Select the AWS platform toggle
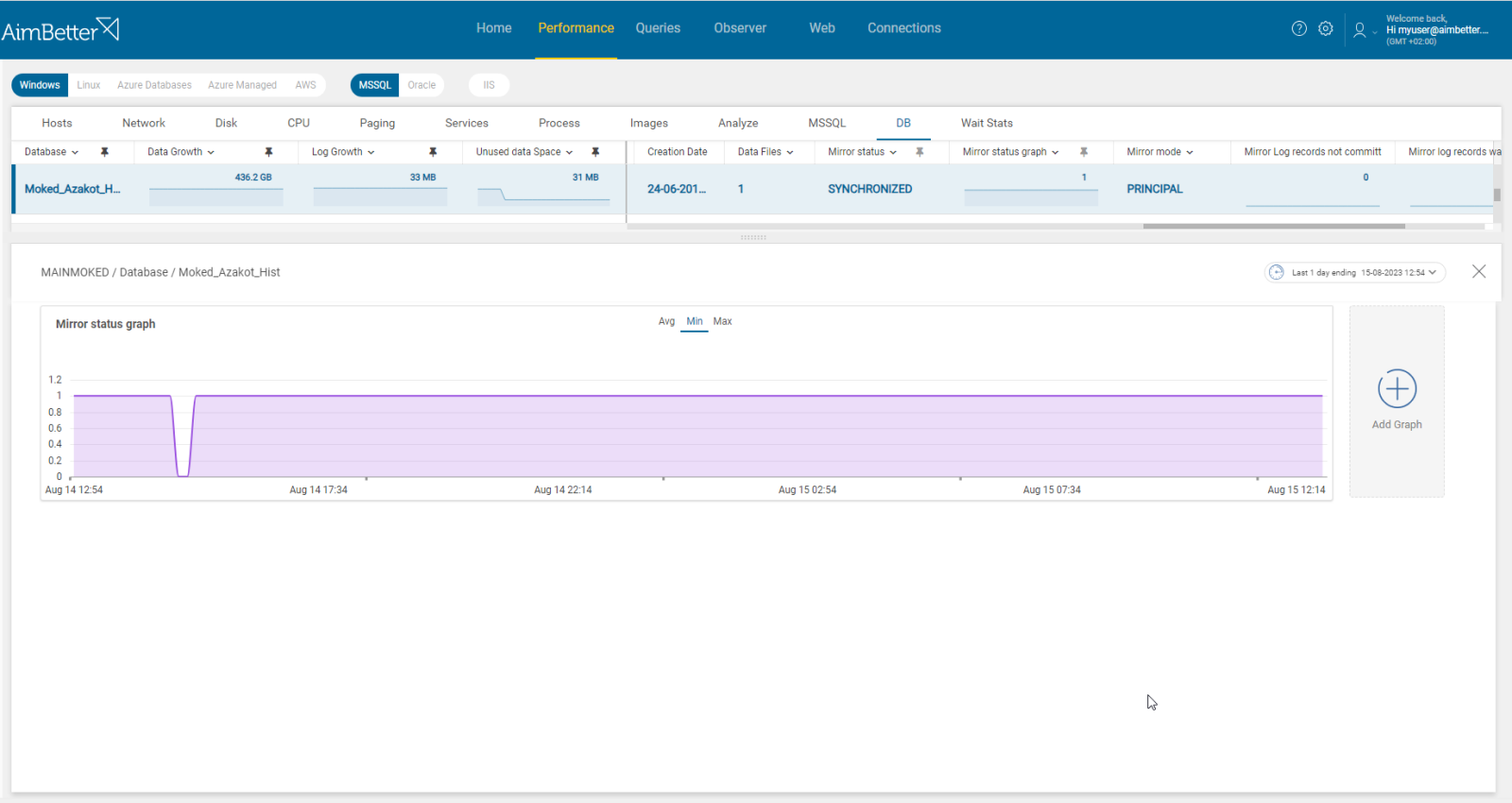The width and height of the screenshot is (1512, 803). pyautogui.click(x=305, y=85)
